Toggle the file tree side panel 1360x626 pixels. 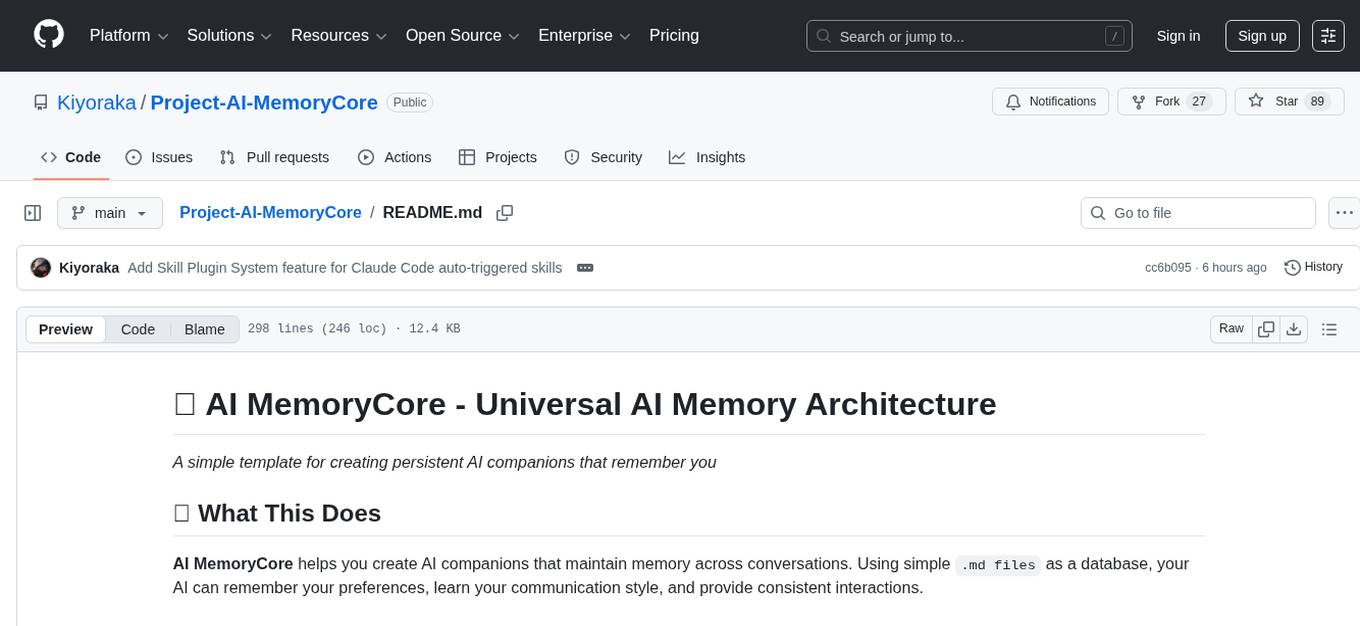pos(32,212)
